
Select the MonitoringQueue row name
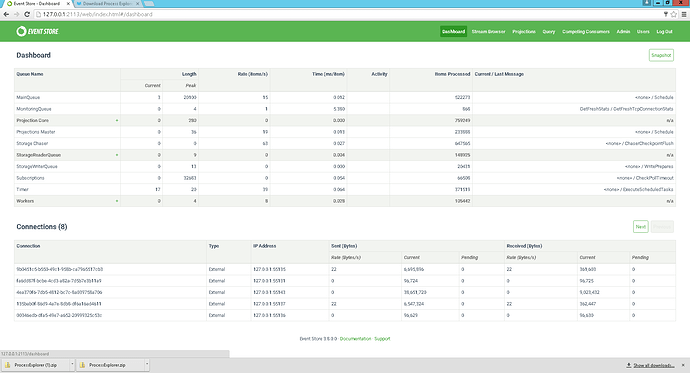coord(34,109)
